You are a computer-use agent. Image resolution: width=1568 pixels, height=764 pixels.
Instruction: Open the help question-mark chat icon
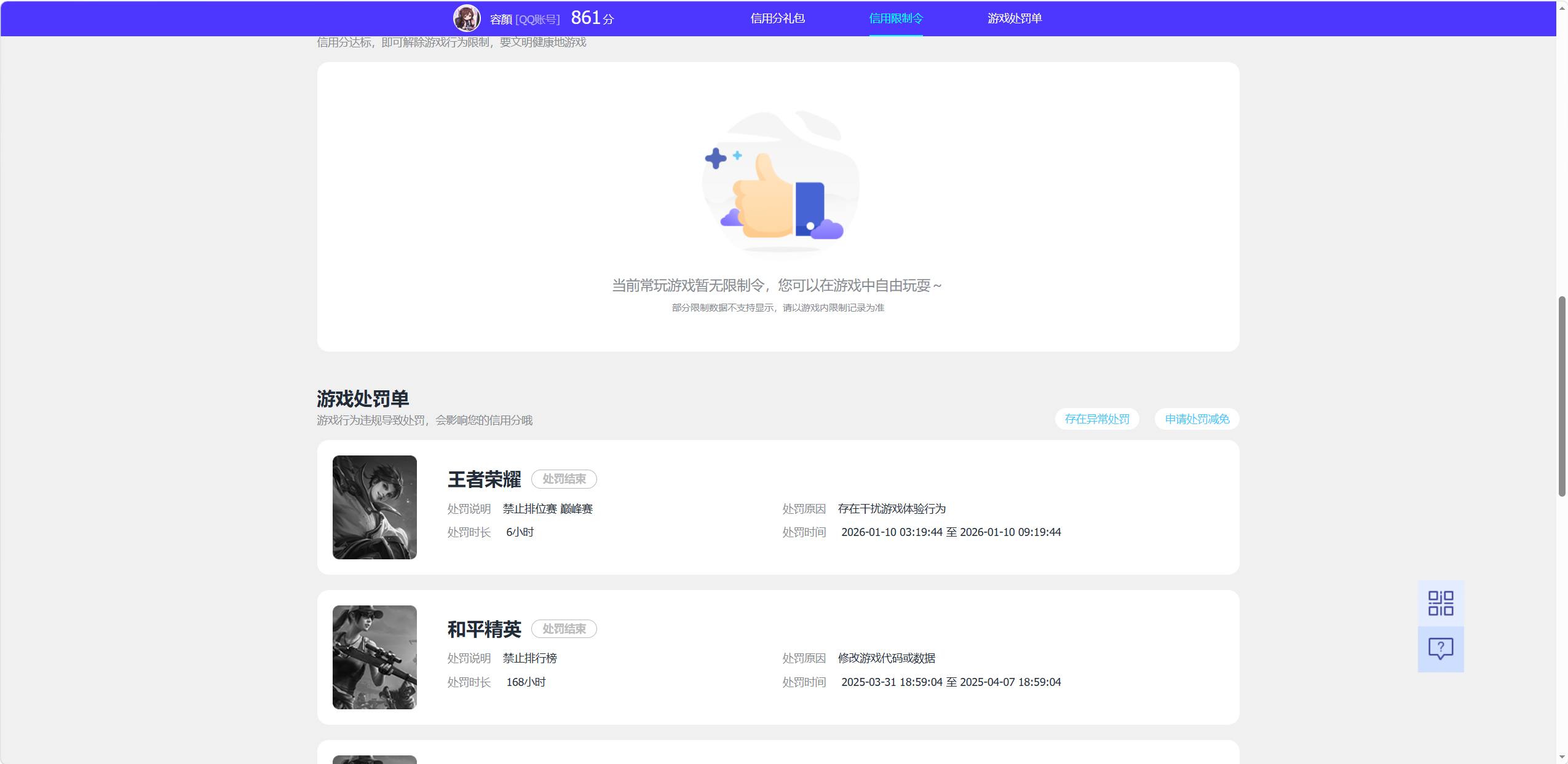coord(1440,649)
